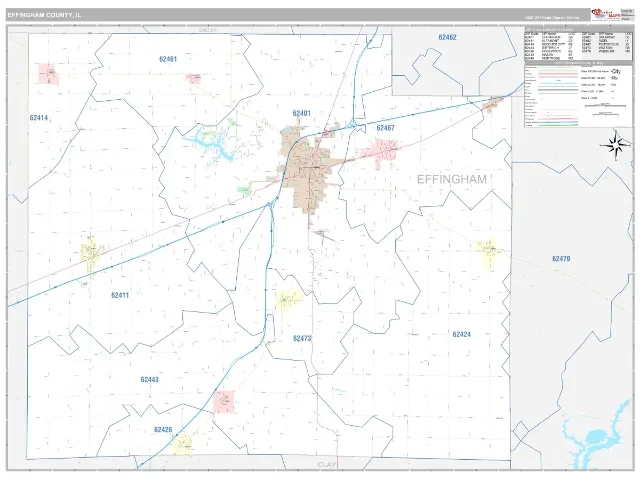
Task: Click the pink town area near 62467
Action: [381, 152]
